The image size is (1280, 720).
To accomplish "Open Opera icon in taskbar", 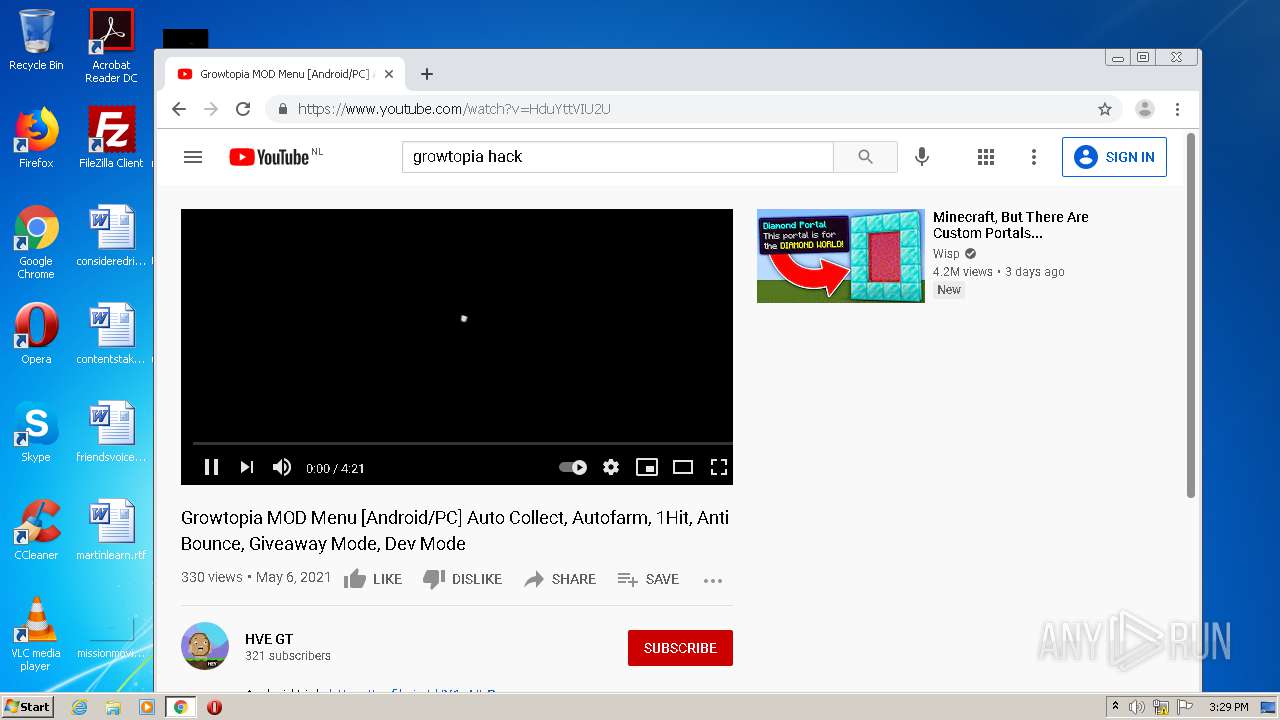I will (214, 707).
